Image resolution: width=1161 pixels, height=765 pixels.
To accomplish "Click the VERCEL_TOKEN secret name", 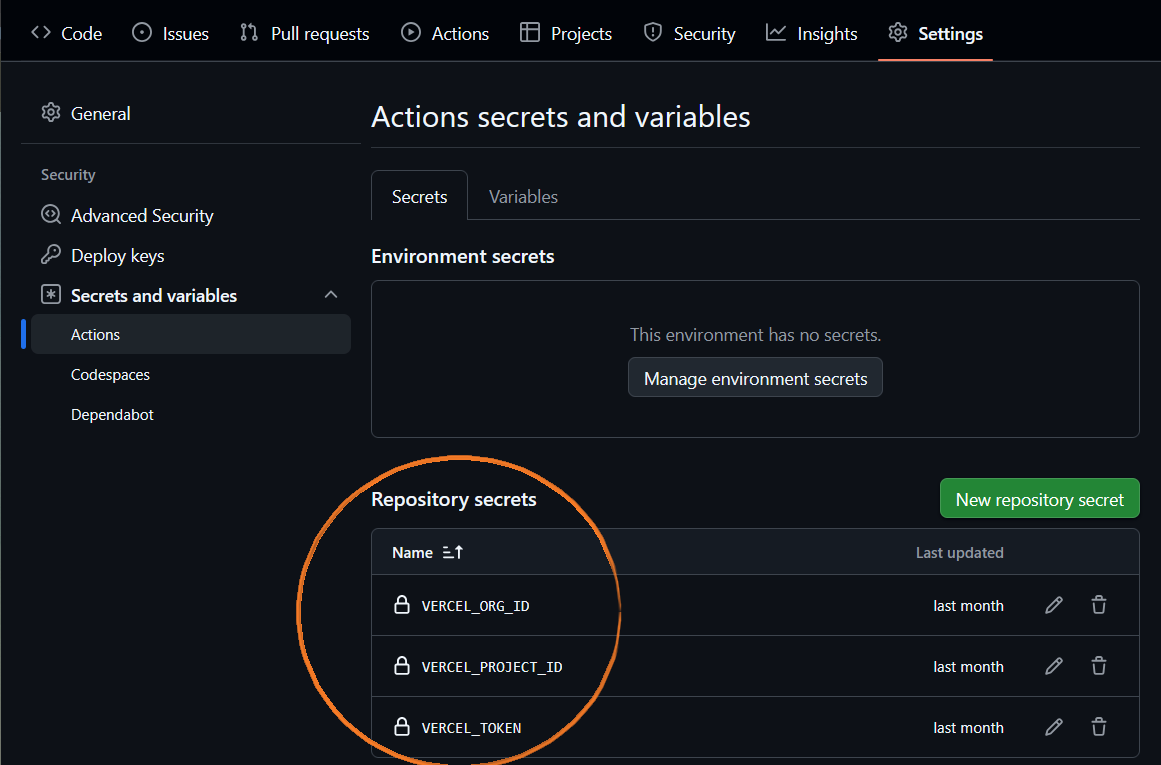I will click(x=471, y=728).
